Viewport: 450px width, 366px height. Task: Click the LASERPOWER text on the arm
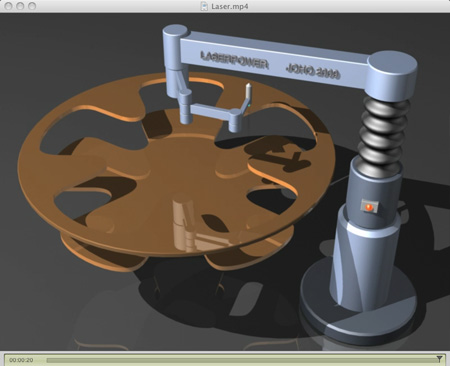234,60
